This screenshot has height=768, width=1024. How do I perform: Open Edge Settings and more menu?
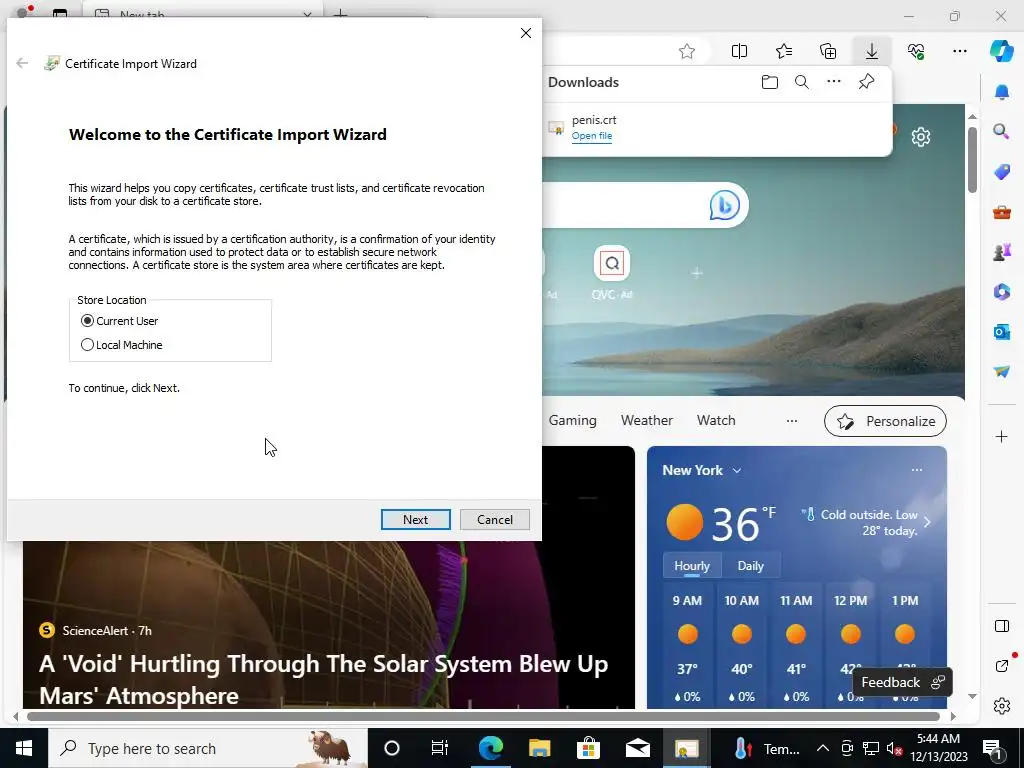click(960, 51)
